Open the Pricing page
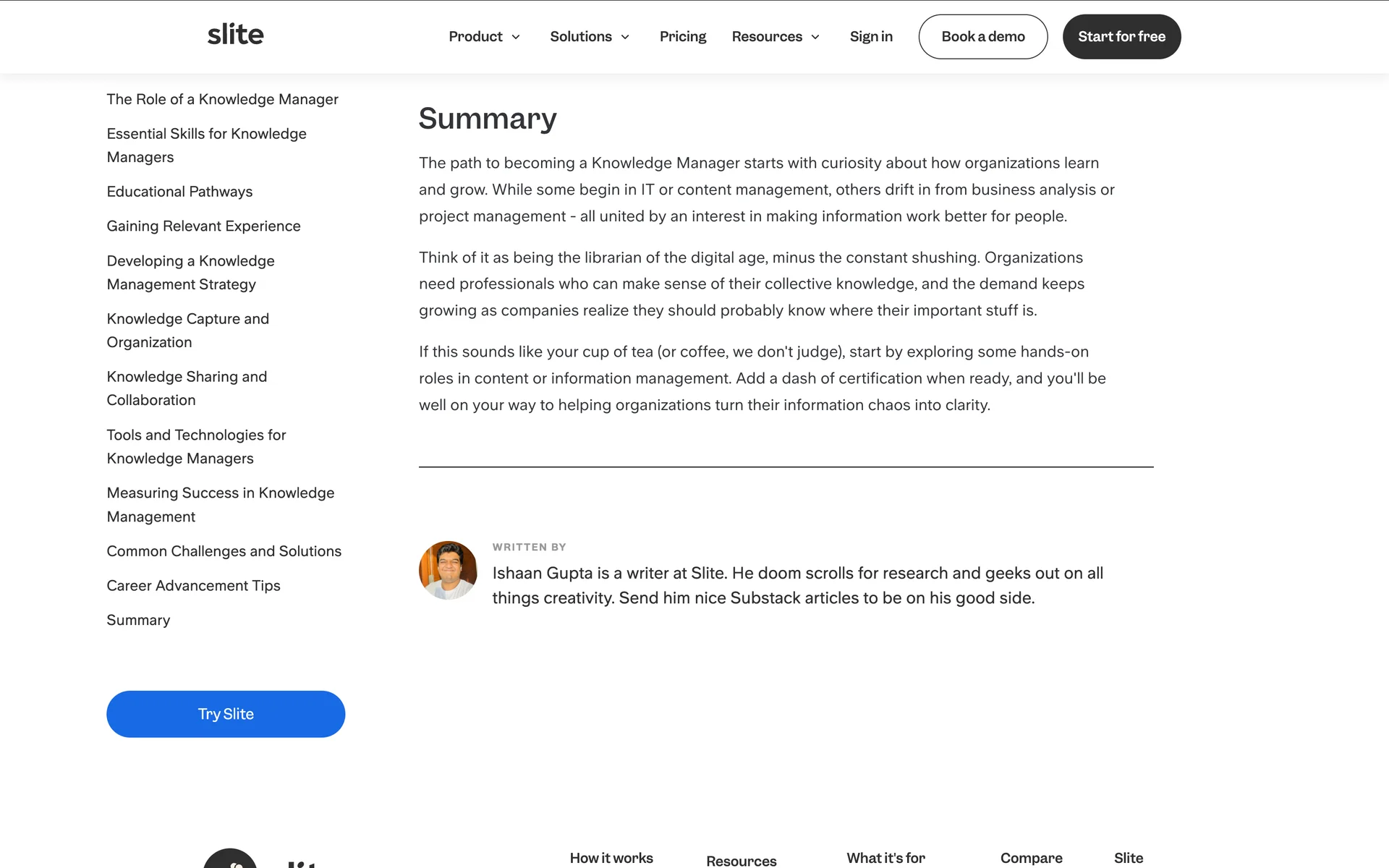The image size is (1389, 868). pos(682,37)
